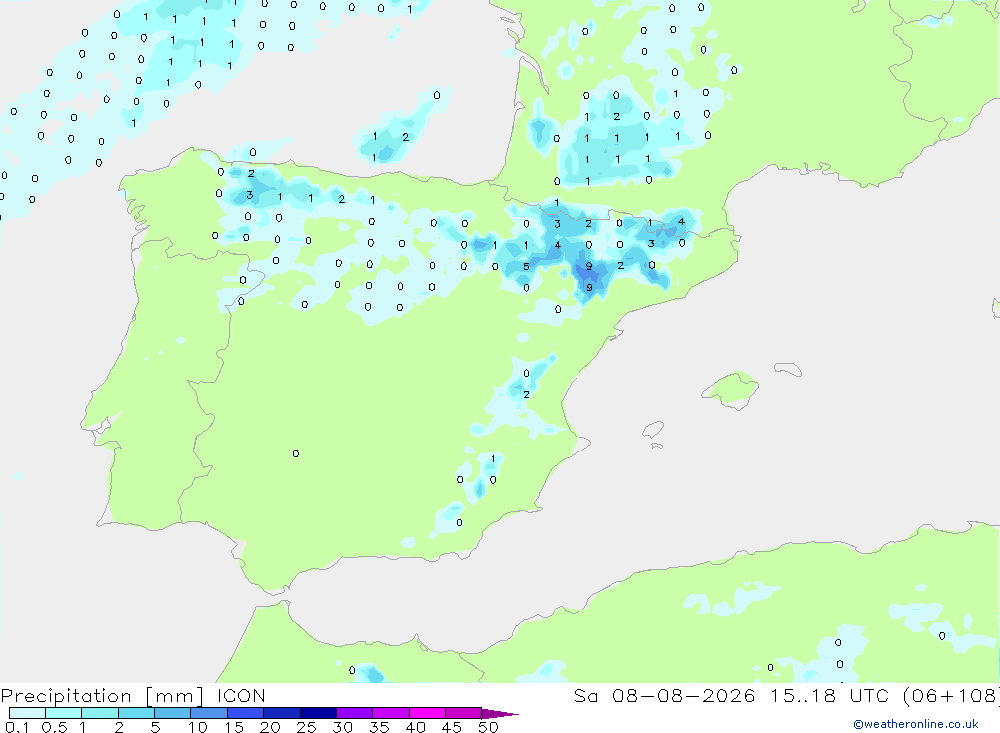Image resolution: width=1000 pixels, height=733 pixels.
Task: Select the legend swatch between 5 and 10
Action: tap(172, 713)
